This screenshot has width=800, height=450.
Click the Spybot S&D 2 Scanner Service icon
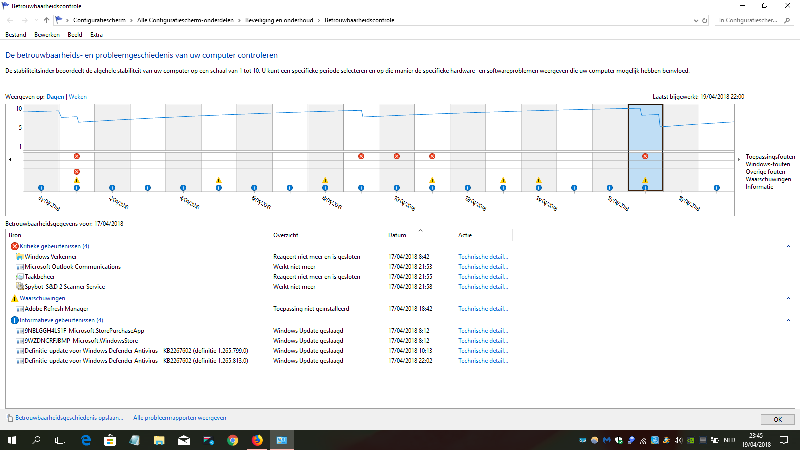point(19,287)
